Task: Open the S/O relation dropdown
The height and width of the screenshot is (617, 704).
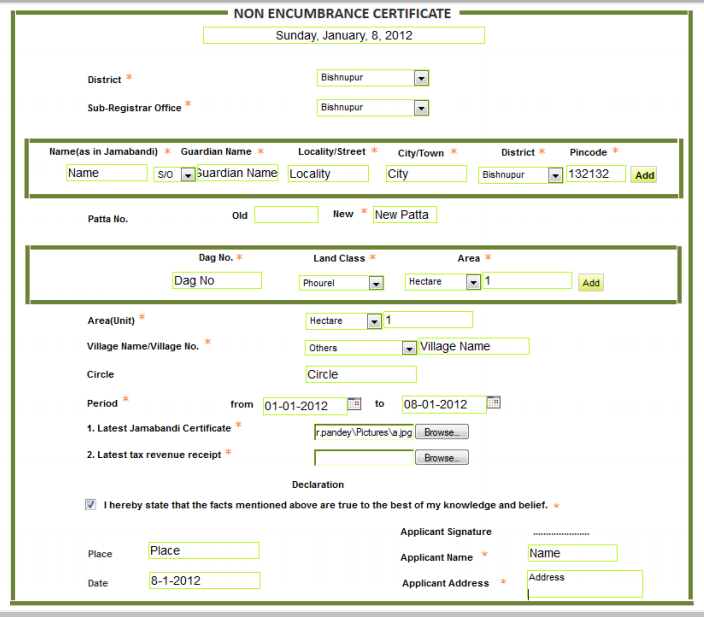Action: tap(174, 174)
